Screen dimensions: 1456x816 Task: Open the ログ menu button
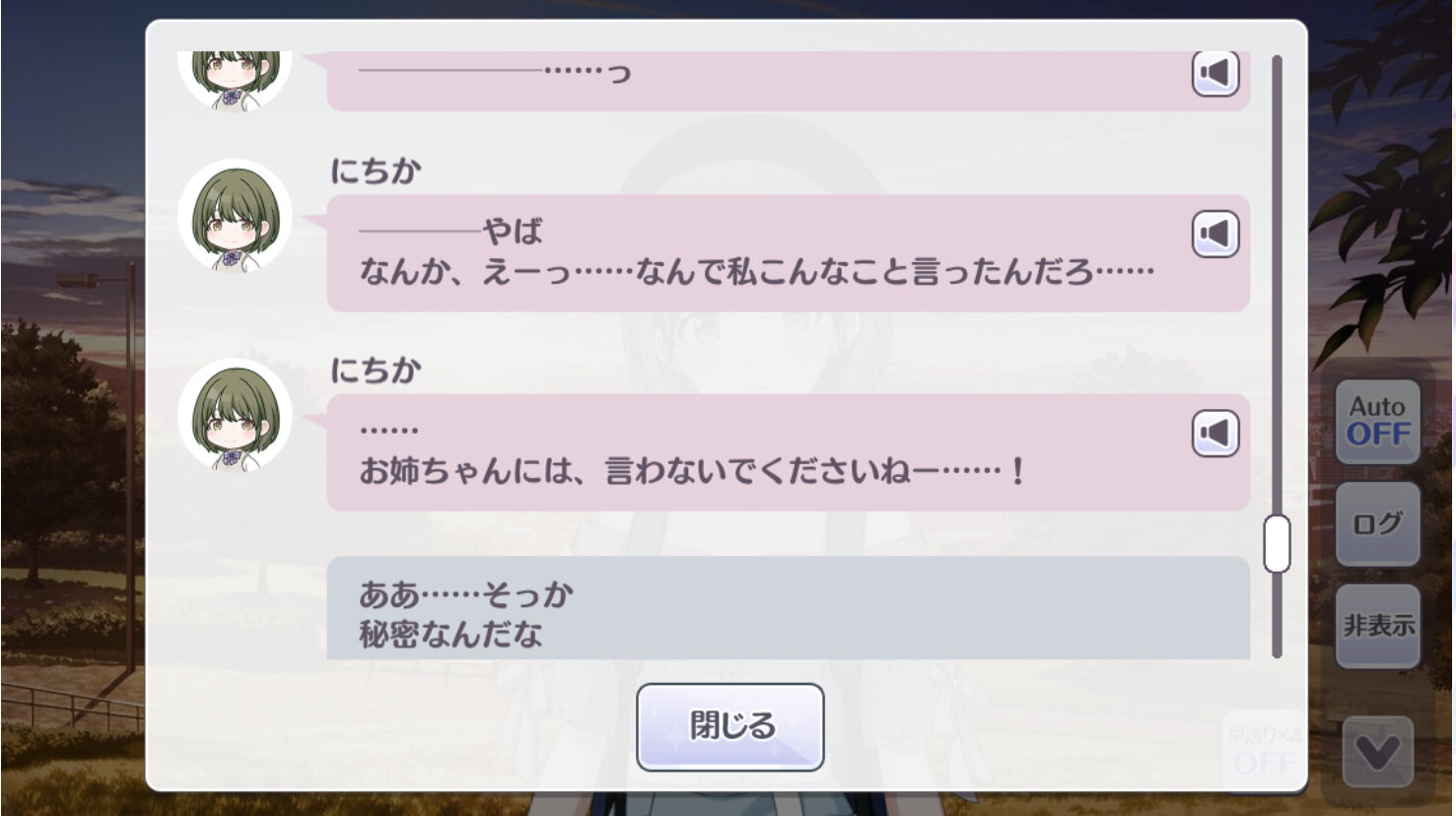[1378, 523]
